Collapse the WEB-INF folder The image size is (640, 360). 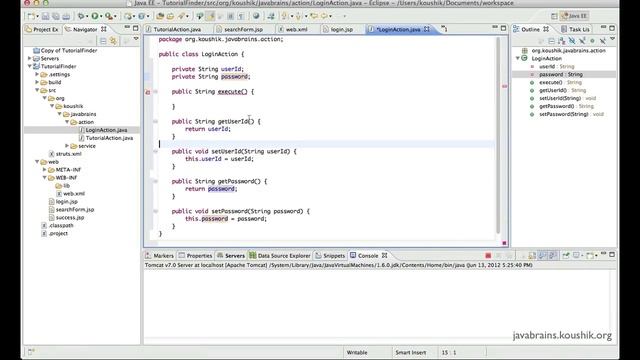tap(44, 178)
